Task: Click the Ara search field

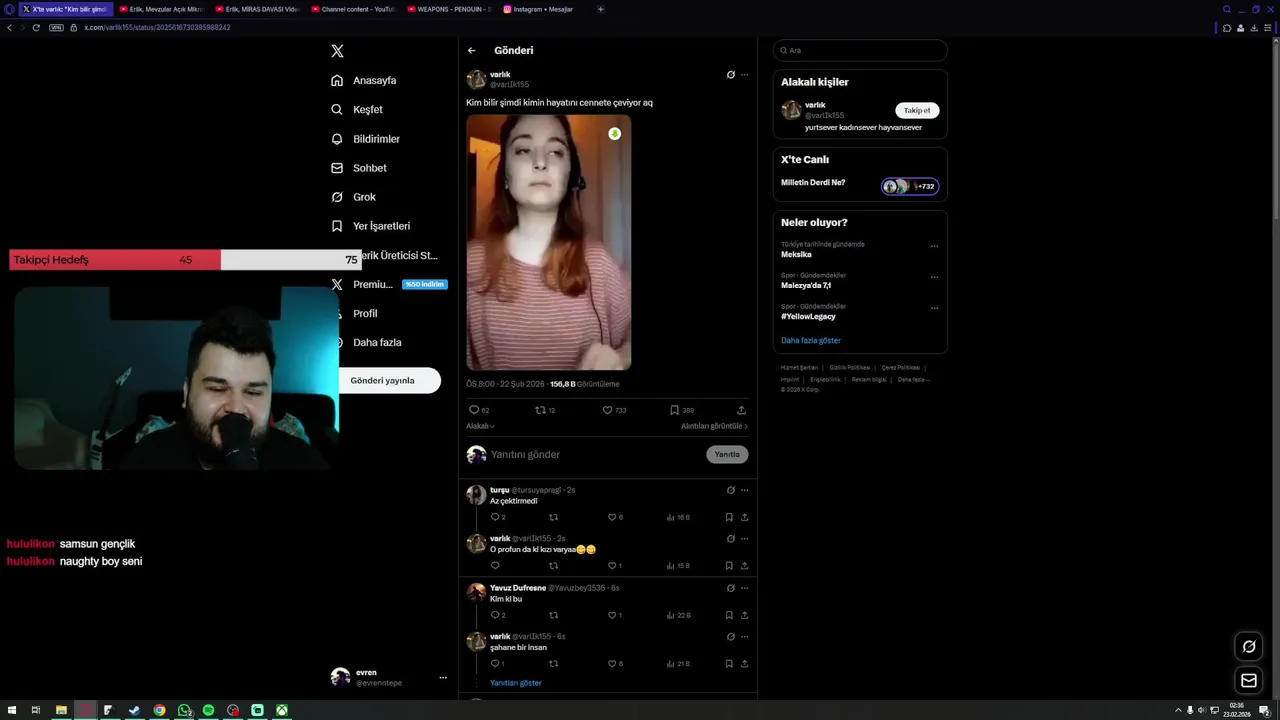Action: (860, 50)
